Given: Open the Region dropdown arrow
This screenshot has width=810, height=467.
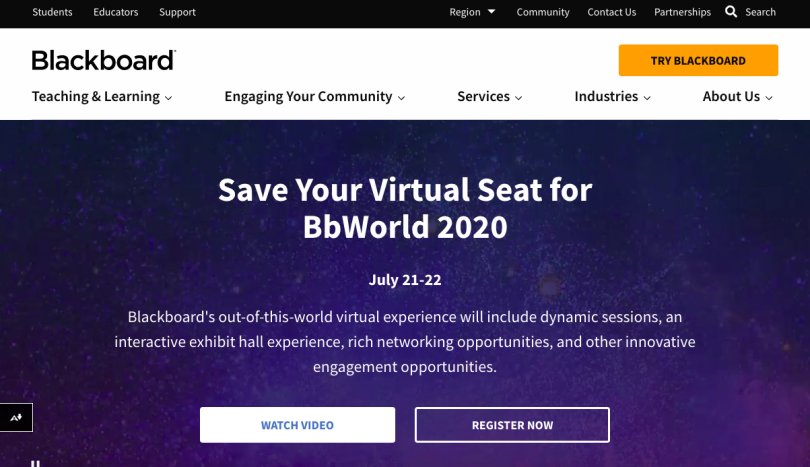Looking at the screenshot, I should (492, 11).
